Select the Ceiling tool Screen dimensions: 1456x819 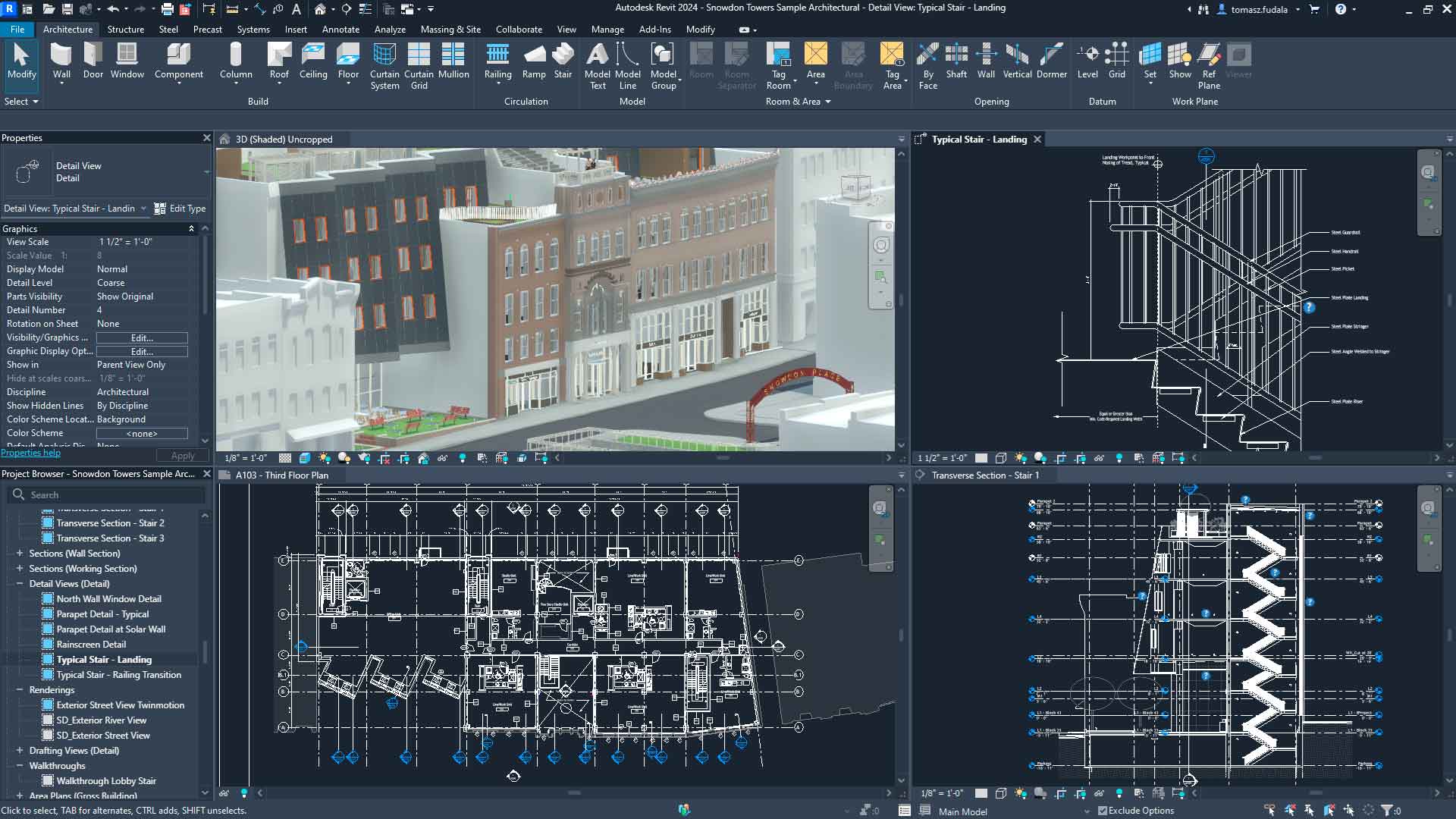pos(313,61)
